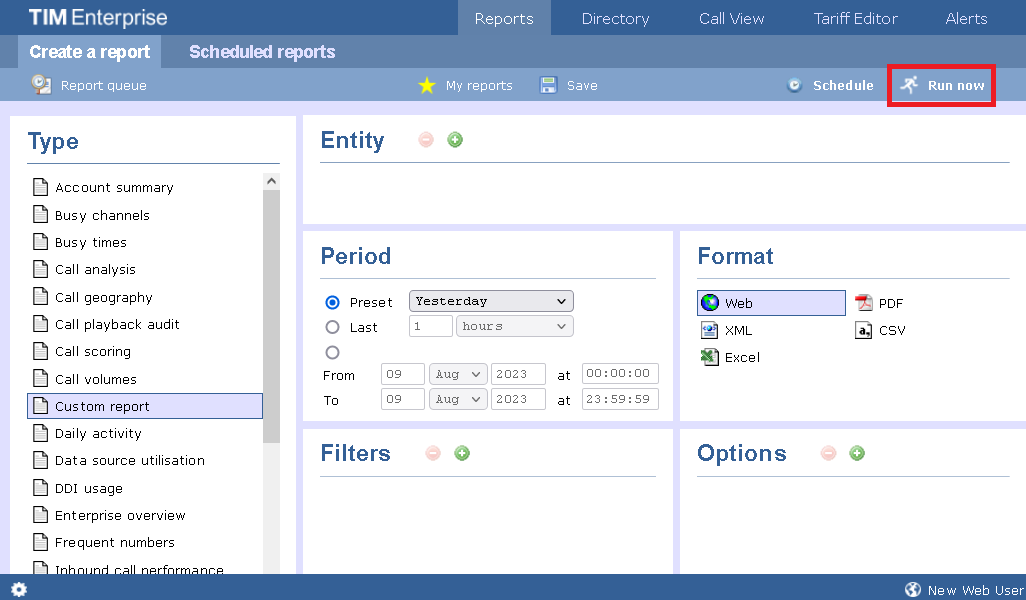This screenshot has height=600, width=1026.
Task: Select the custom date range radio button
Action: 333,352
